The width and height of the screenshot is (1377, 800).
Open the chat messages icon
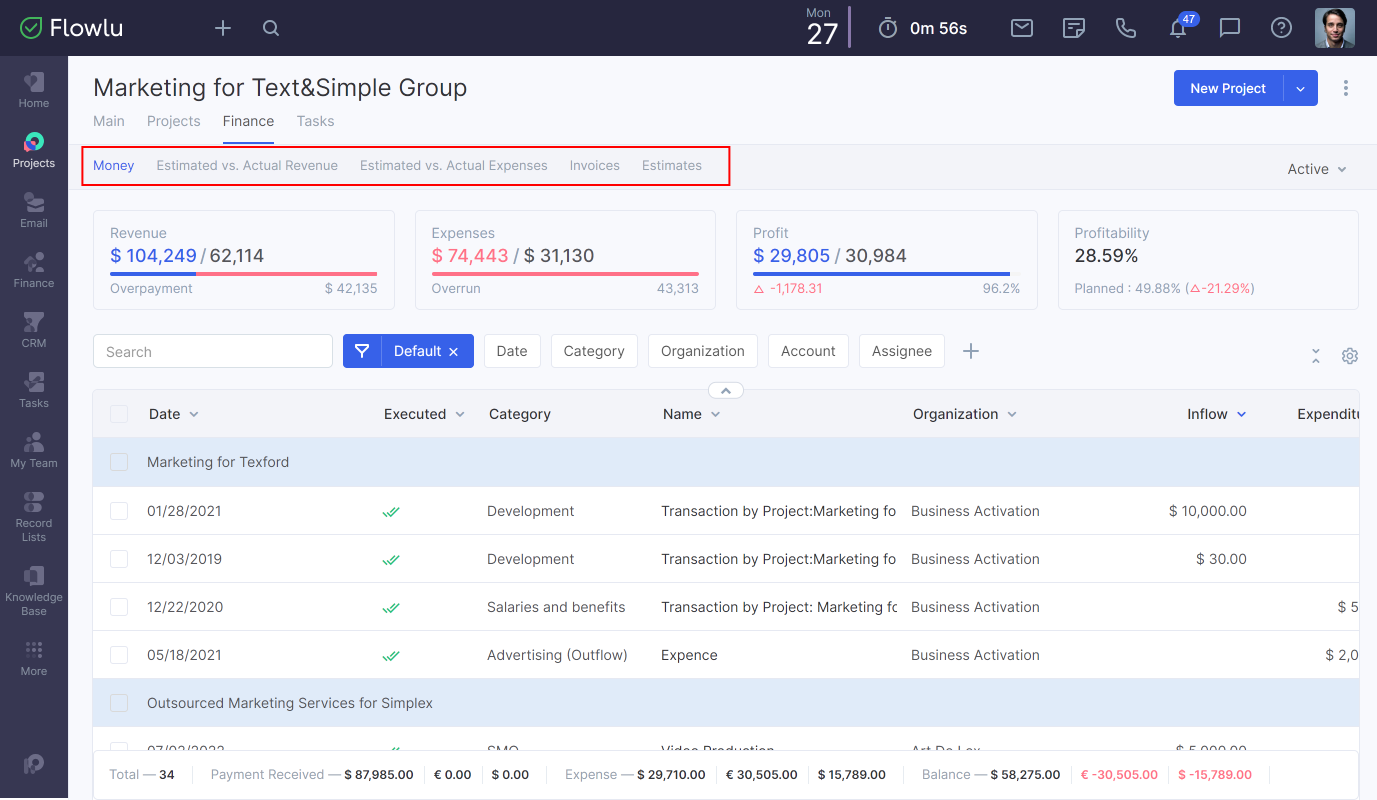[1230, 28]
